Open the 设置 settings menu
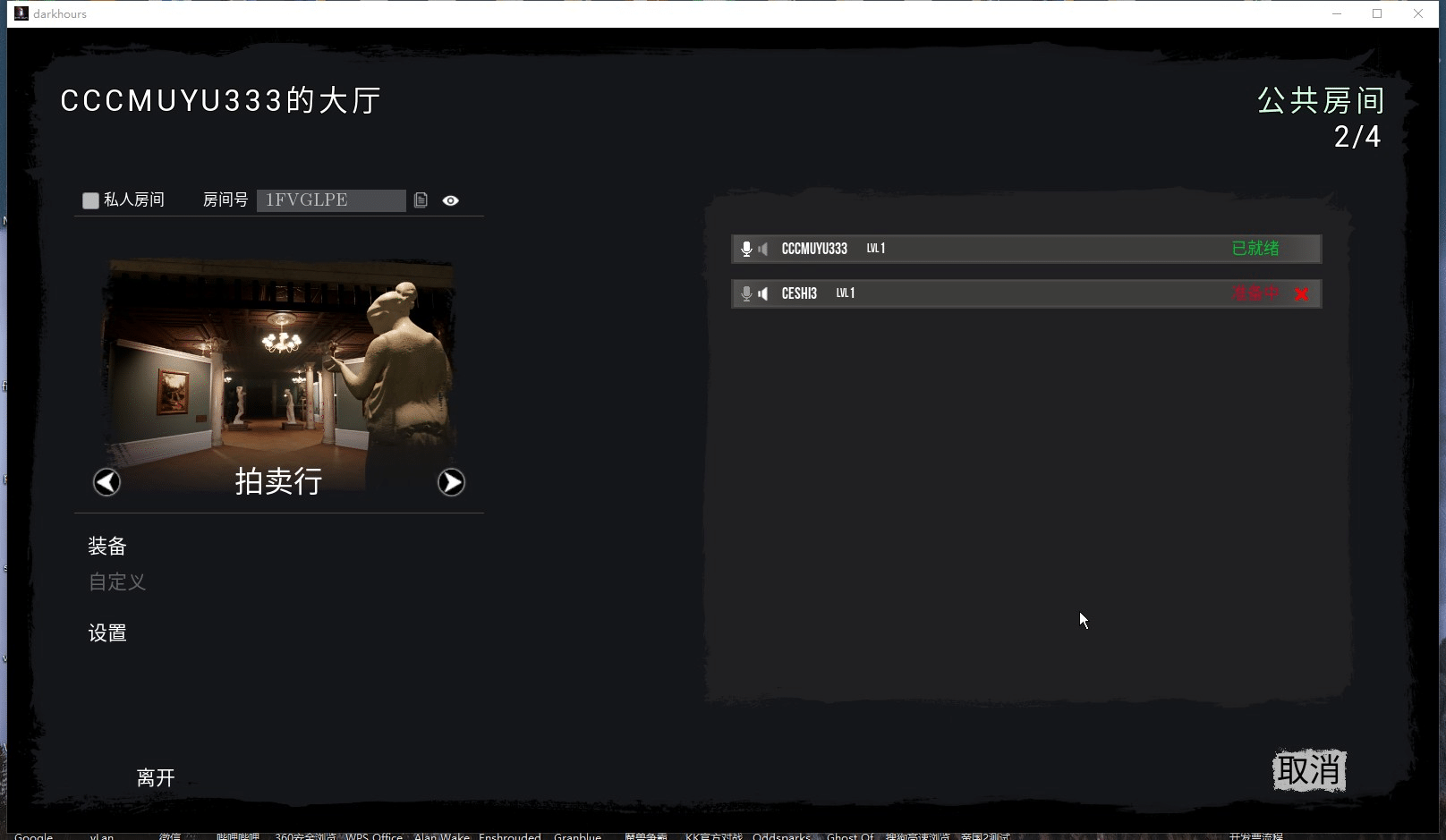 coord(107,633)
